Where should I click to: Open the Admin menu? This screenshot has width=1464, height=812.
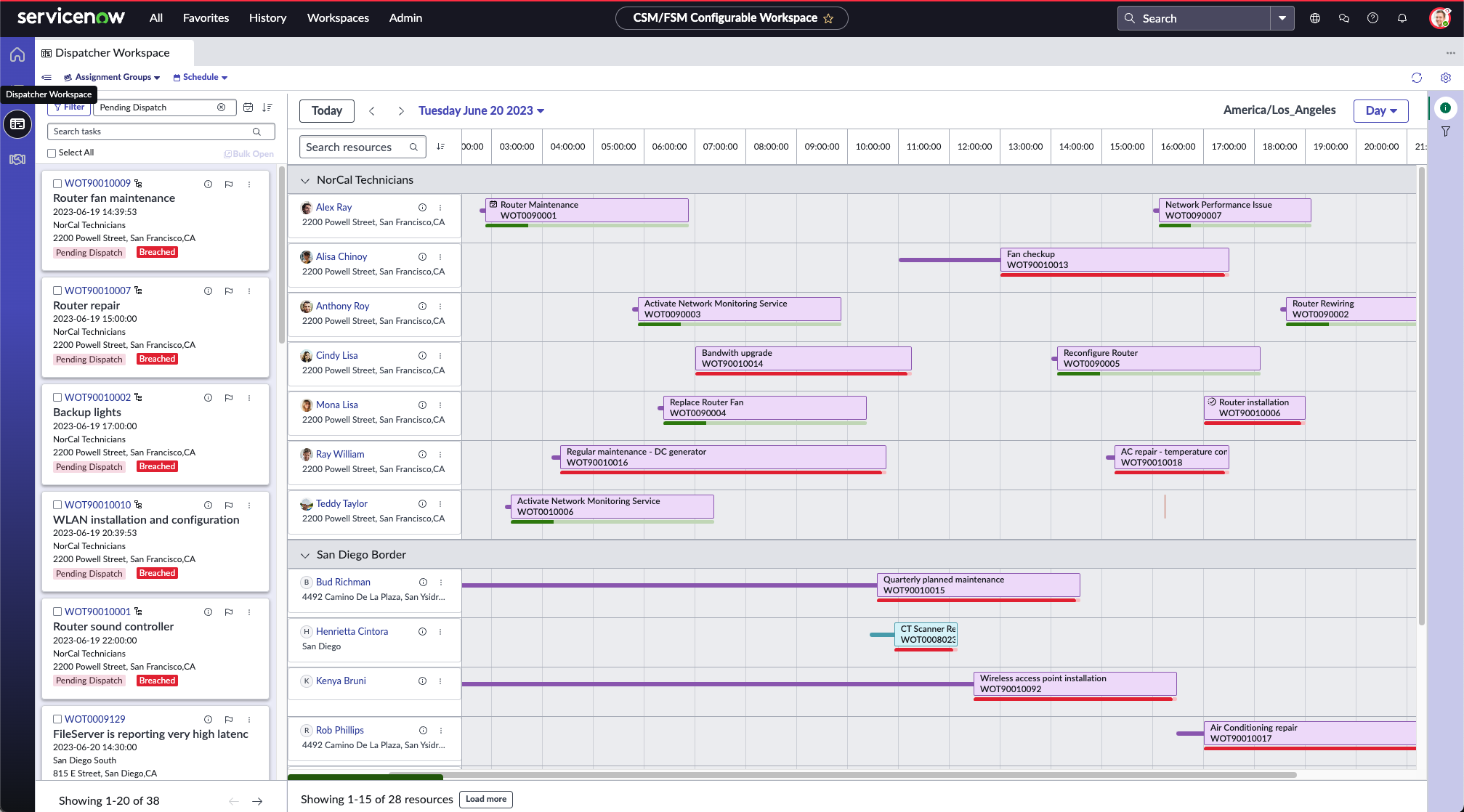click(x=405, y=18)
